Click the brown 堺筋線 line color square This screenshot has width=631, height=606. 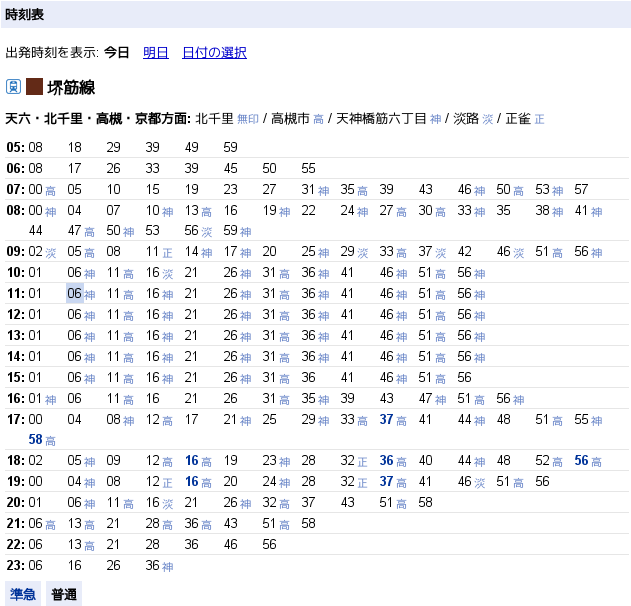pos(34,87)
